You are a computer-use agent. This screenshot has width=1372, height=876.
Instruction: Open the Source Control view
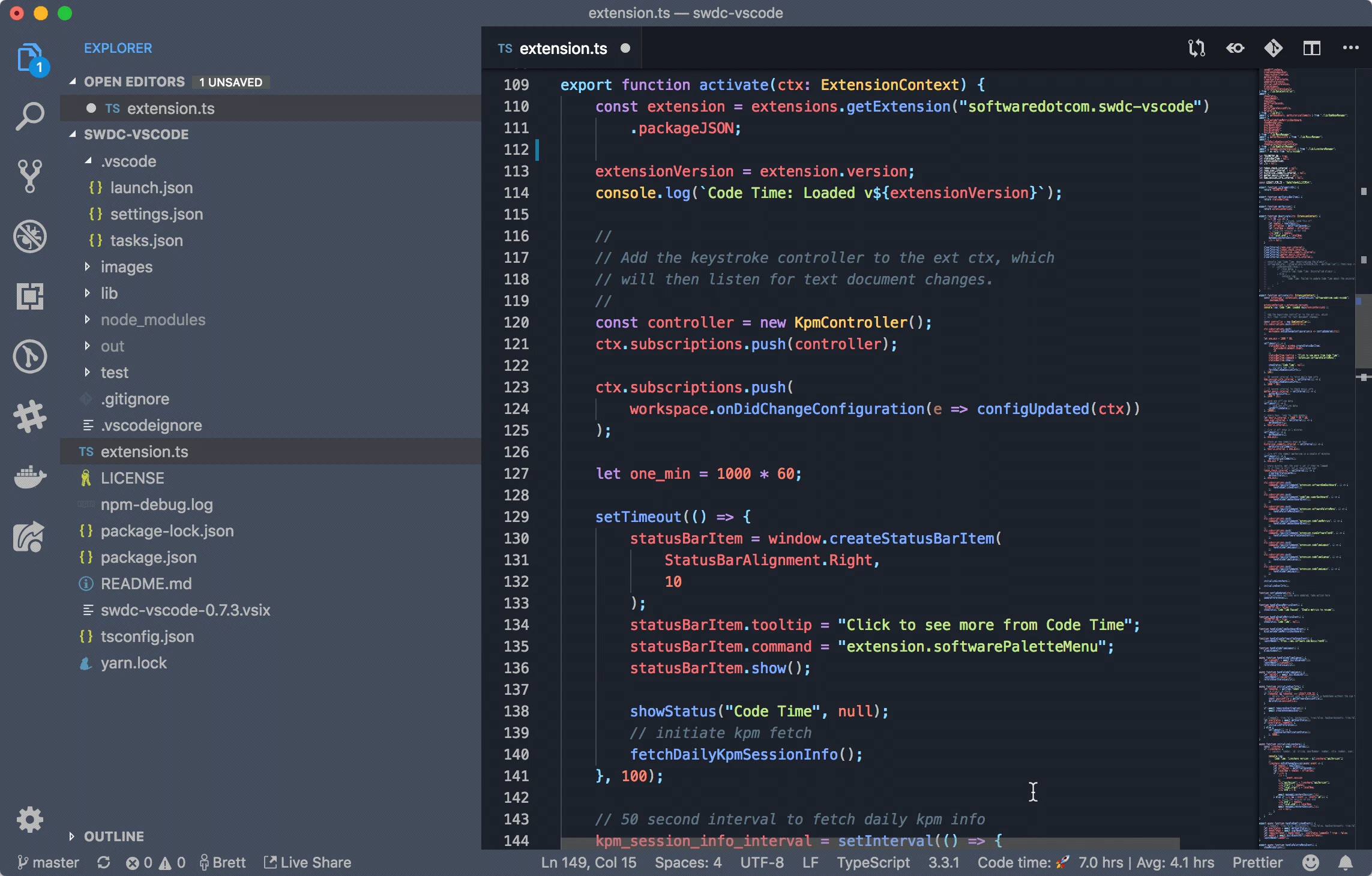tap(30, 176)
